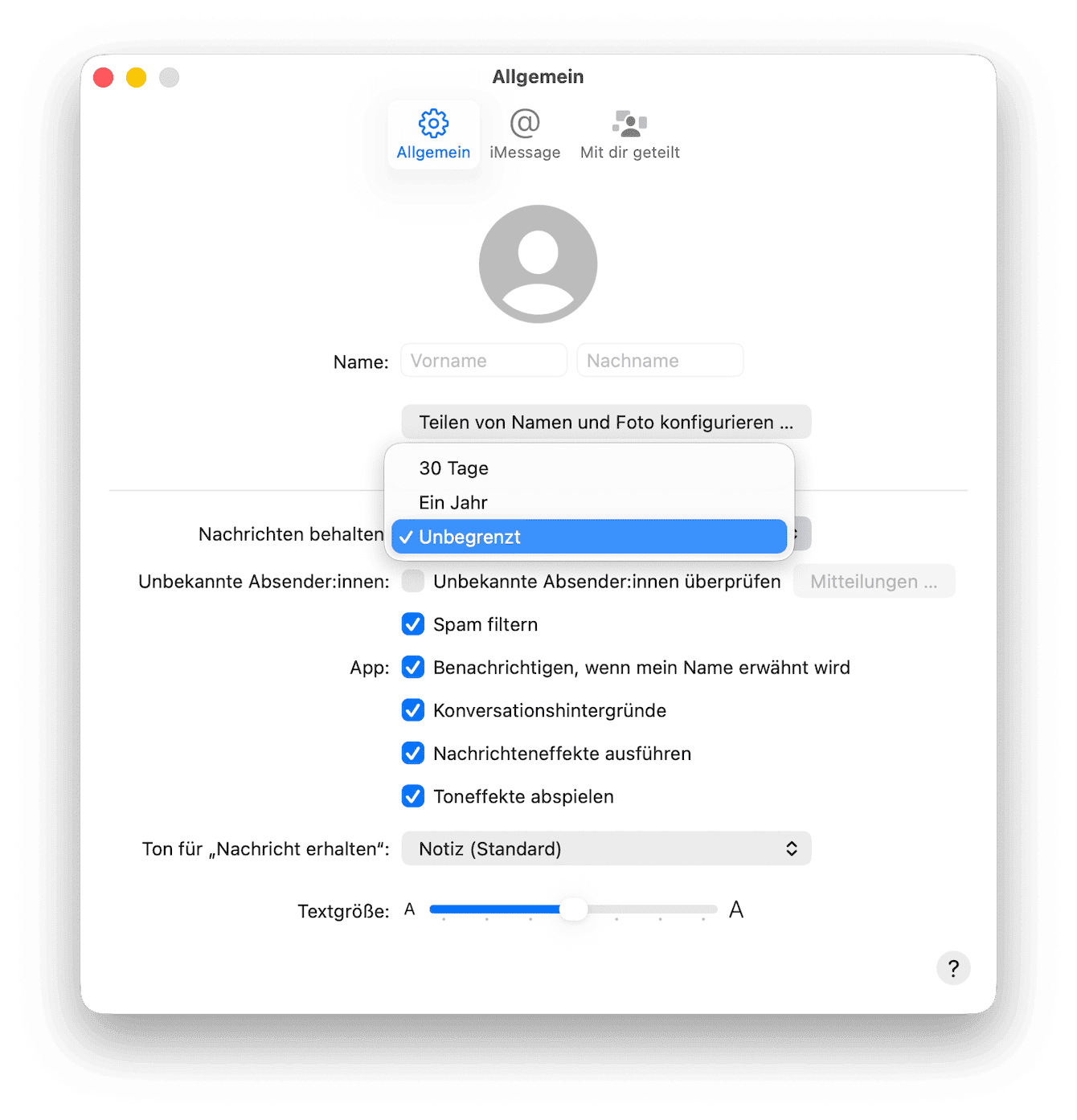Screen dimensions: 1077x1120
Task: Enable Unbekannte Absender:innen überprüfen checkbox
Action: (413, 581)
